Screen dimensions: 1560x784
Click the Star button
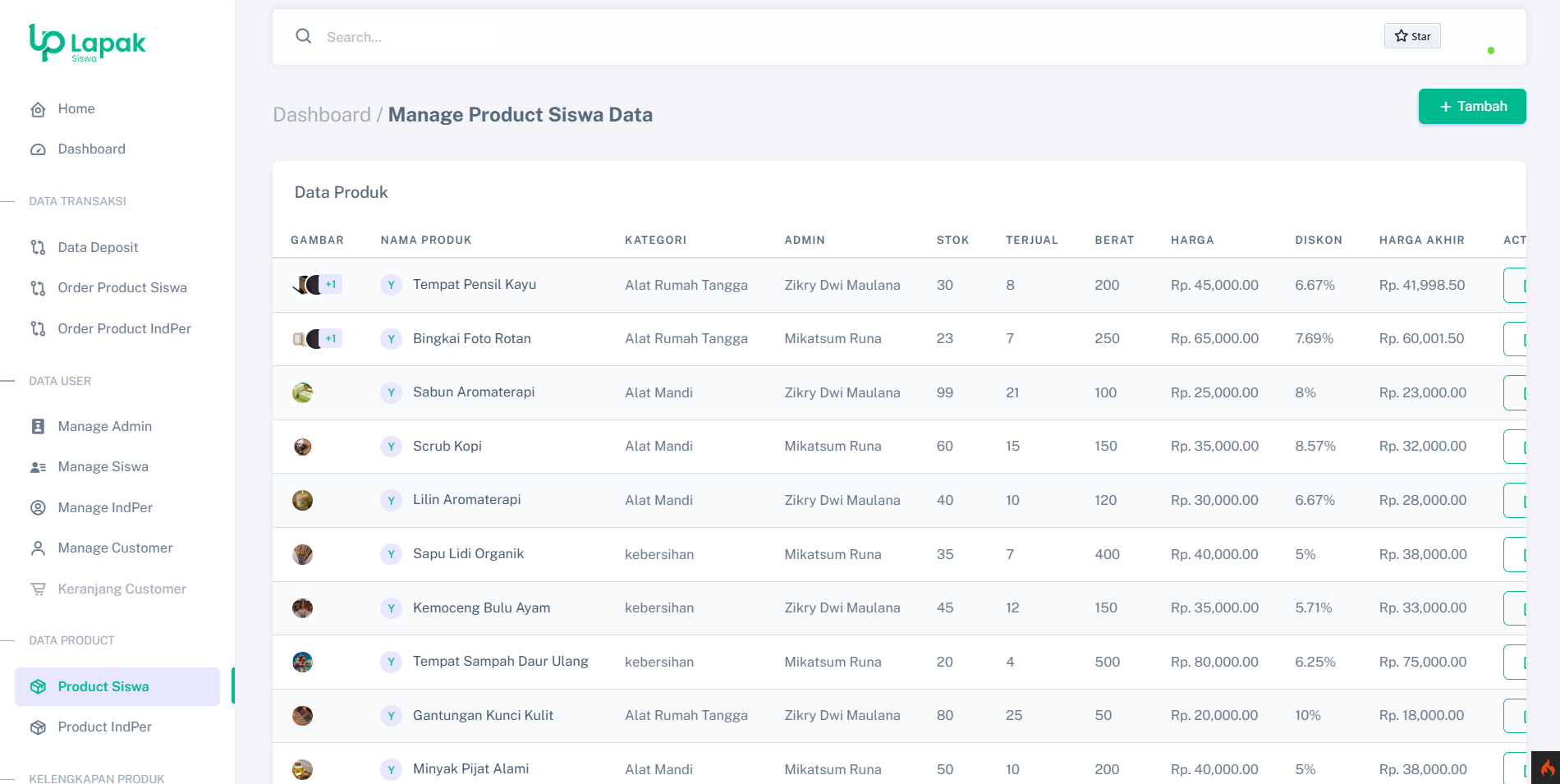coord(1412,36)
